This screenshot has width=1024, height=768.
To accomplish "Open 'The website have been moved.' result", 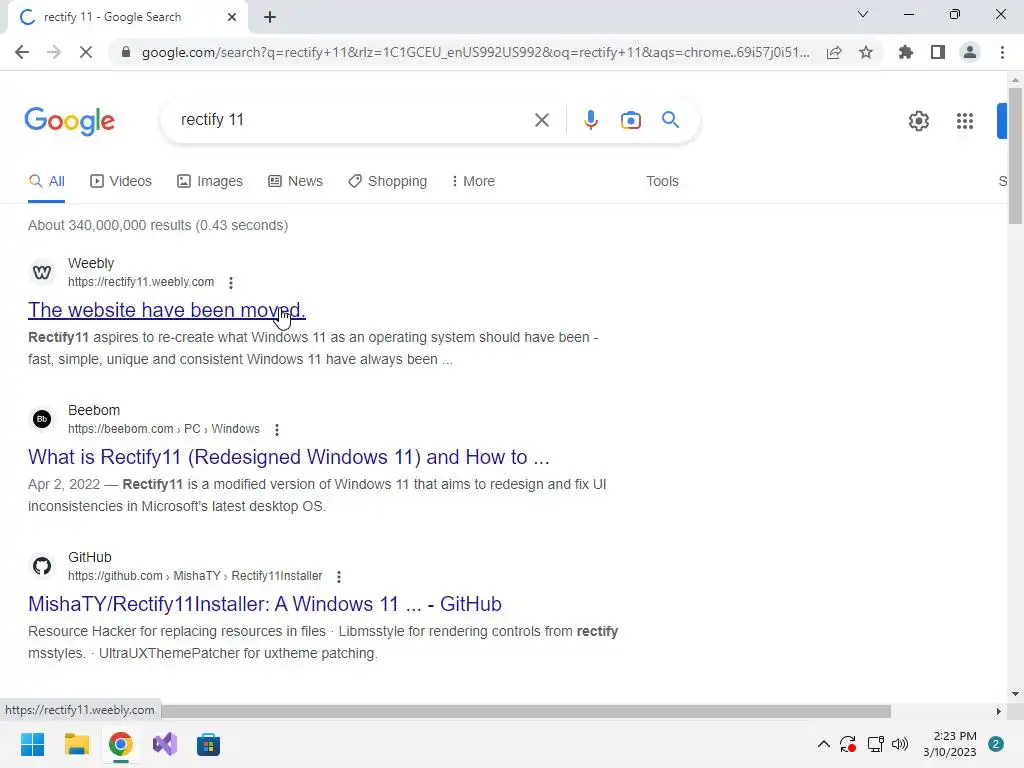I will [167, 310].
